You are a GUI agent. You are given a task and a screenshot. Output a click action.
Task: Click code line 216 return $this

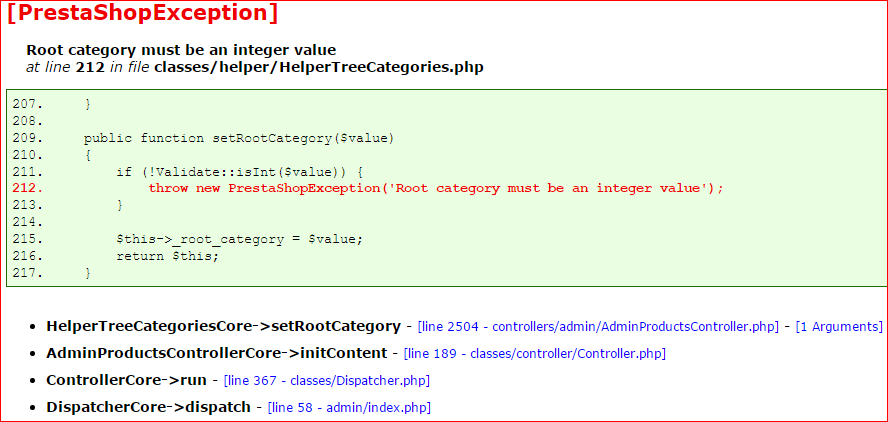point(168,256)
